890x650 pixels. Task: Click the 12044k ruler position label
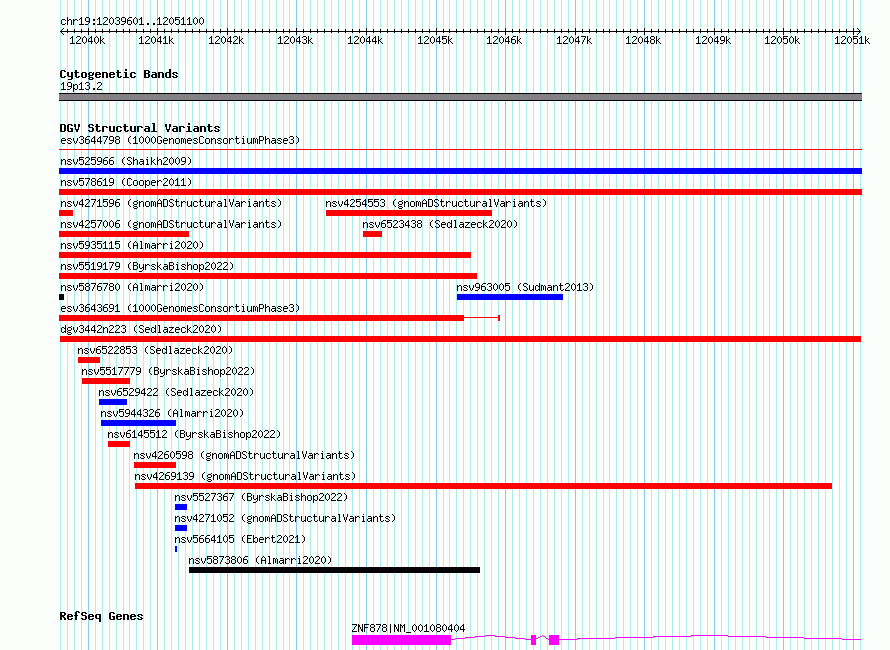click(365, 40)
